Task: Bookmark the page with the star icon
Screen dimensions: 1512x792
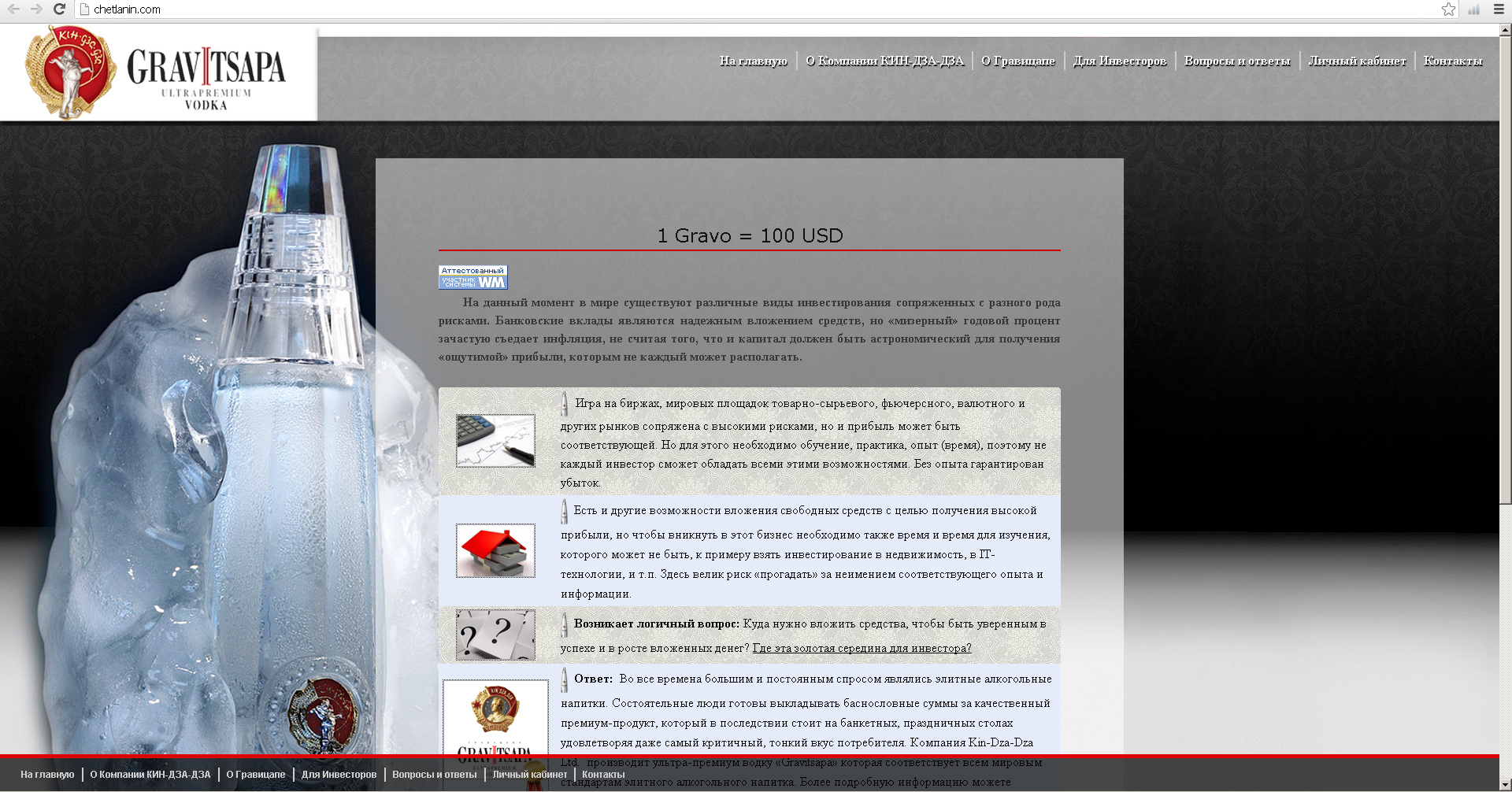Action: 1448,9
